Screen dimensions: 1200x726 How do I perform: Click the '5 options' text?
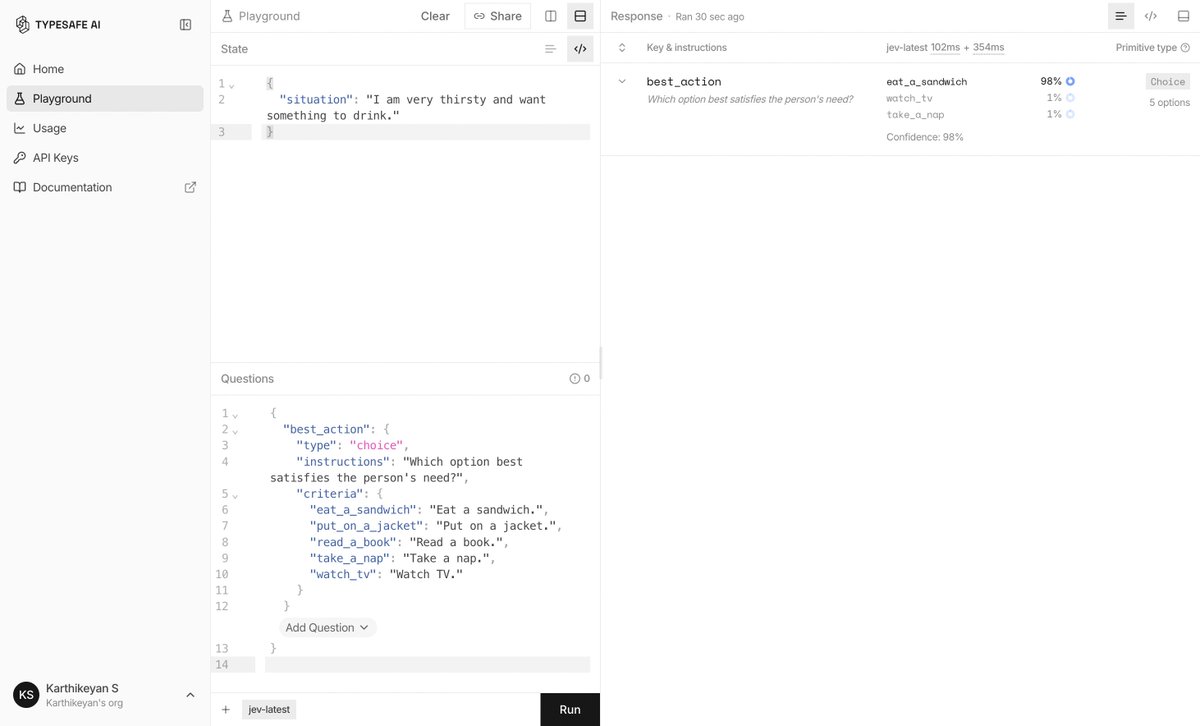(1169, 102)
